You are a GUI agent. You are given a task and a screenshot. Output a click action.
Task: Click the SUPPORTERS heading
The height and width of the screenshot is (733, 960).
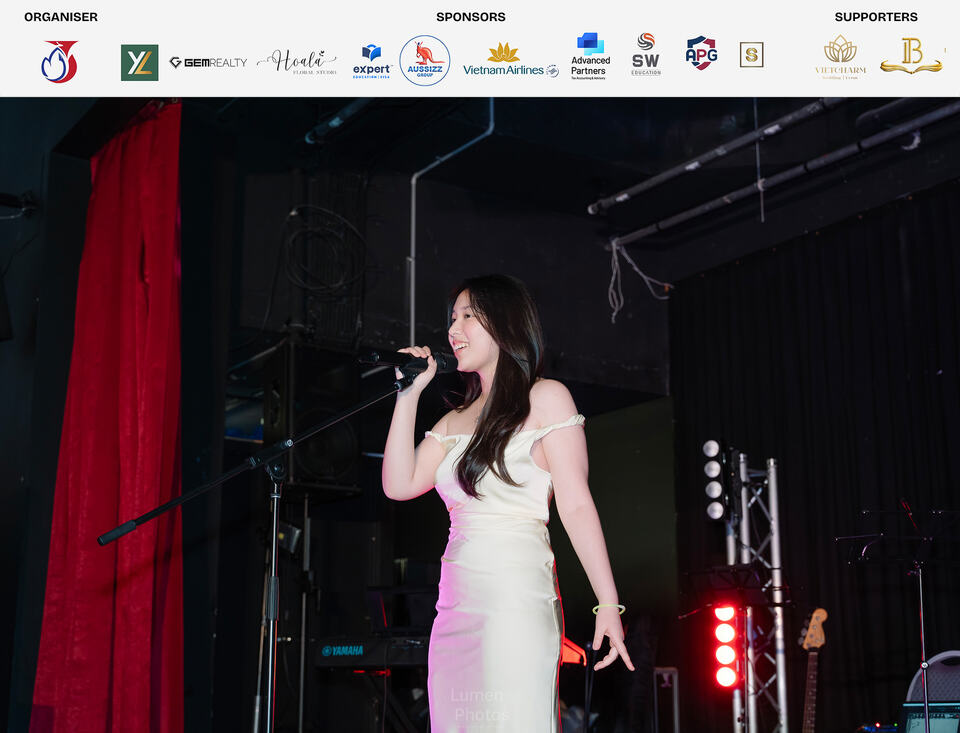point(876,17)
